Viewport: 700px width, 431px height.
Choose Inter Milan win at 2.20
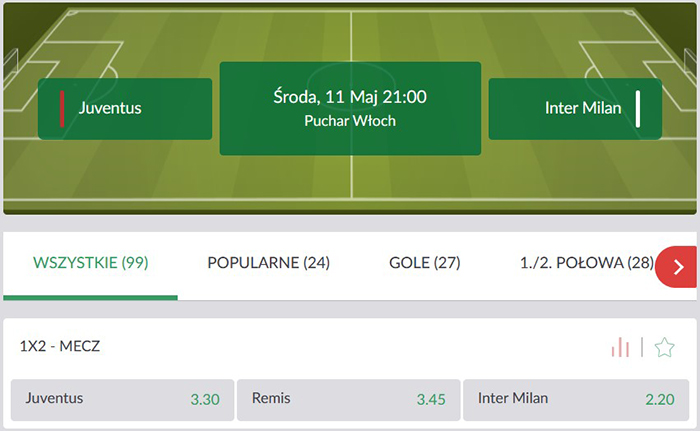coord(576,399)
